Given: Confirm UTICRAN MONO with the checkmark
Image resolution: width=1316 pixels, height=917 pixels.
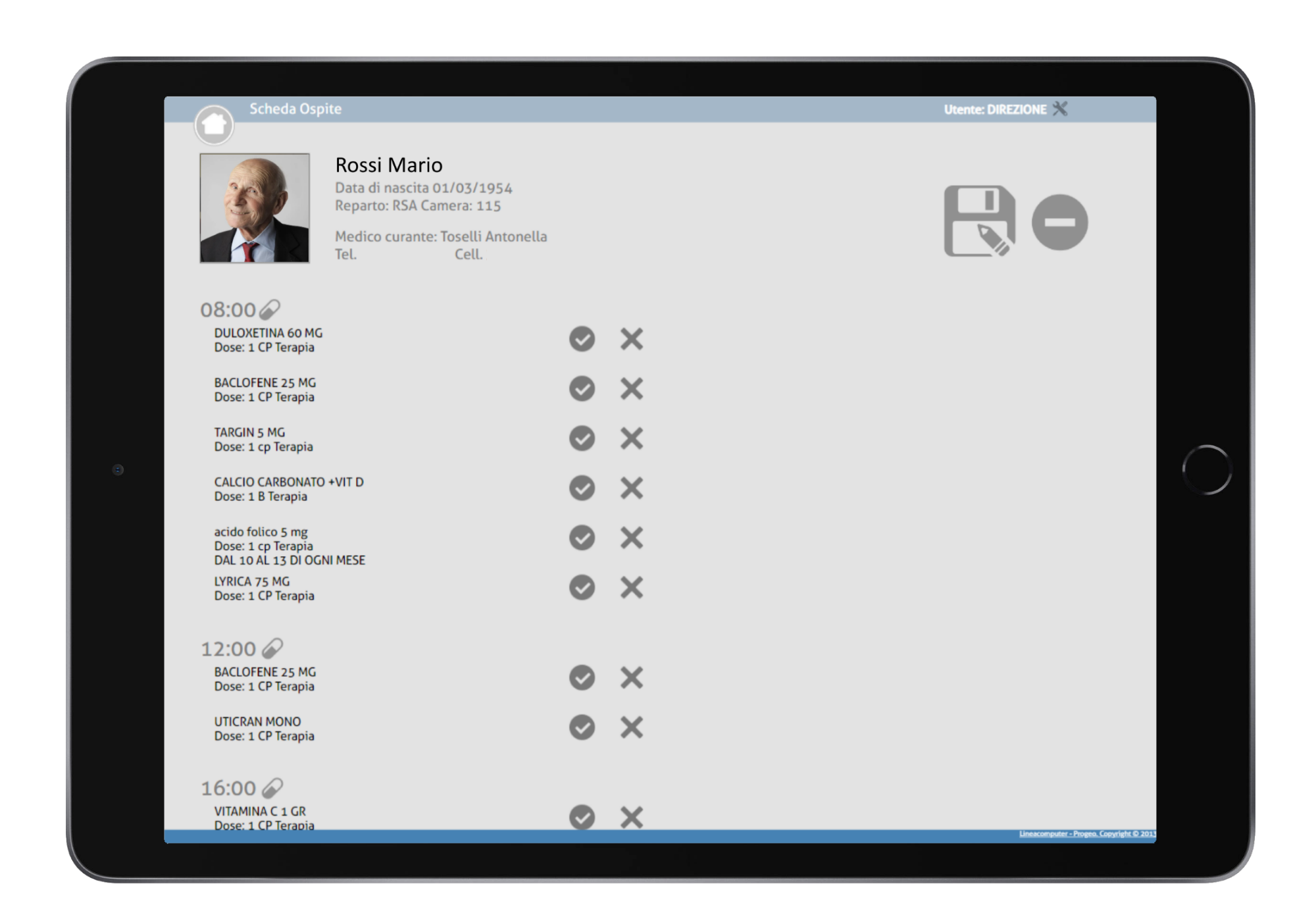Looking at the screenshot, I should [582, 727].
